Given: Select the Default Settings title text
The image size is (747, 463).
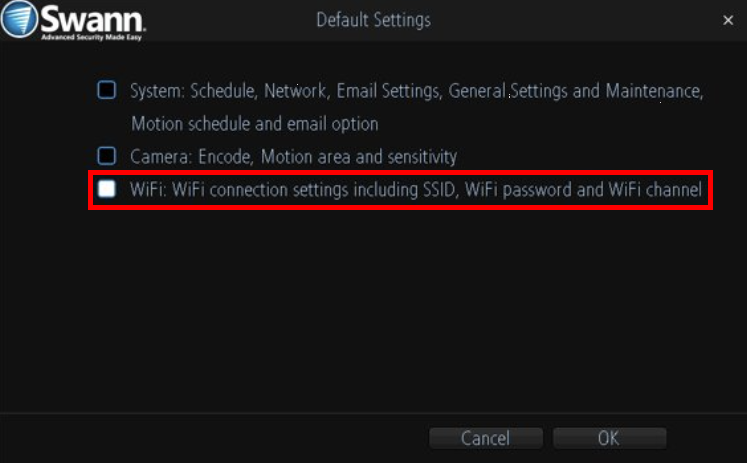Looking at the screenshot, I should (374, 20).
